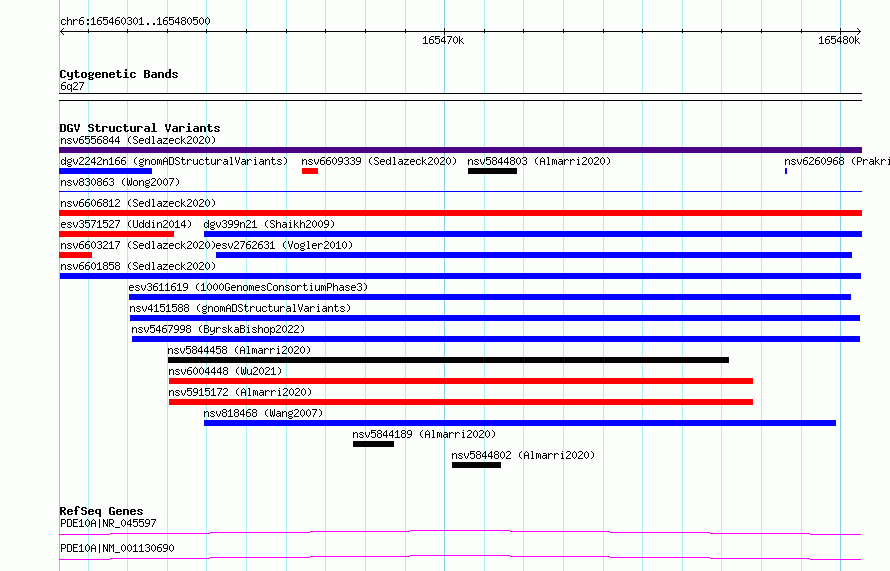Click the 6q27 cytogenetic band
890x571 pixels.
tap(460, 97)
